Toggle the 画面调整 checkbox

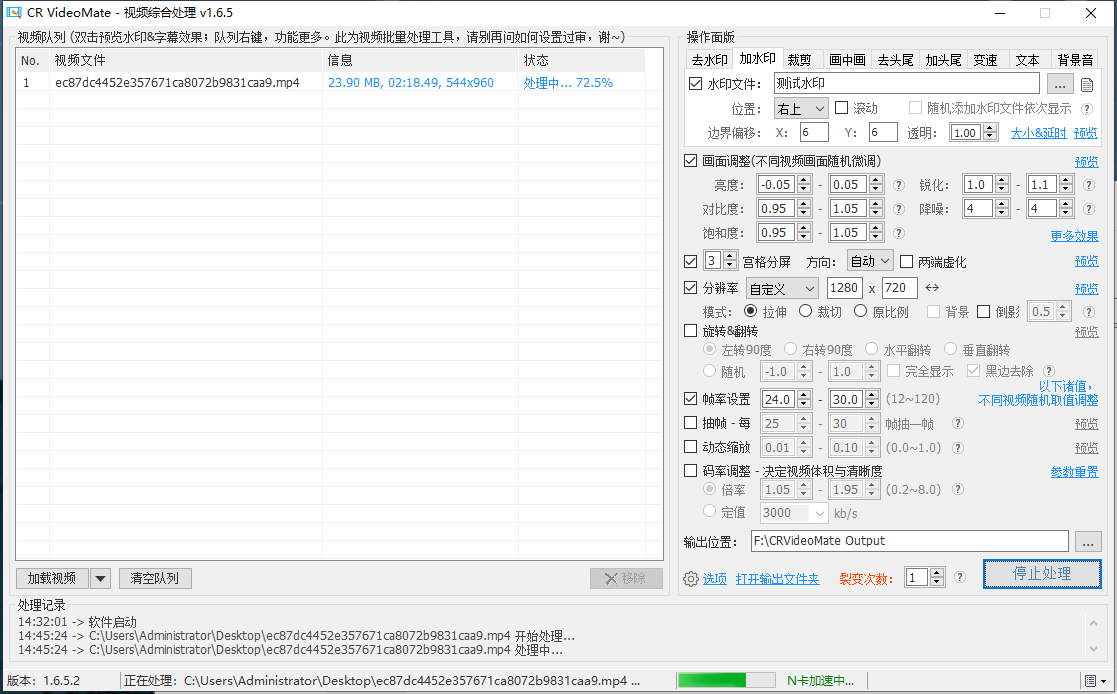click(690, 161)
